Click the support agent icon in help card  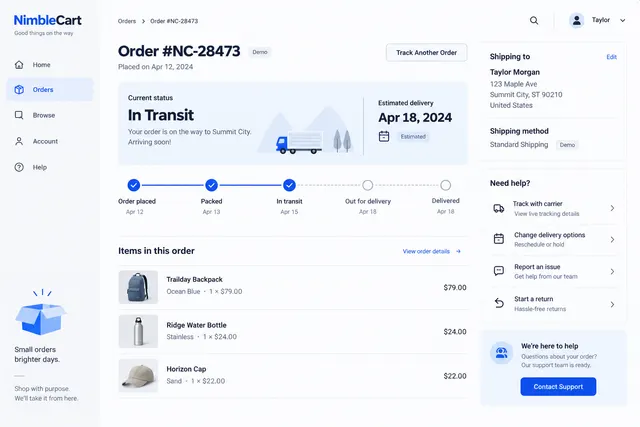[501, 353]
